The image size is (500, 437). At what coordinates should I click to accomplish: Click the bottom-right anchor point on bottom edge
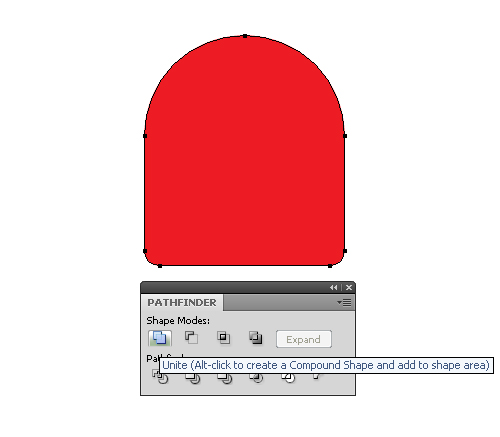pos(330,266)
